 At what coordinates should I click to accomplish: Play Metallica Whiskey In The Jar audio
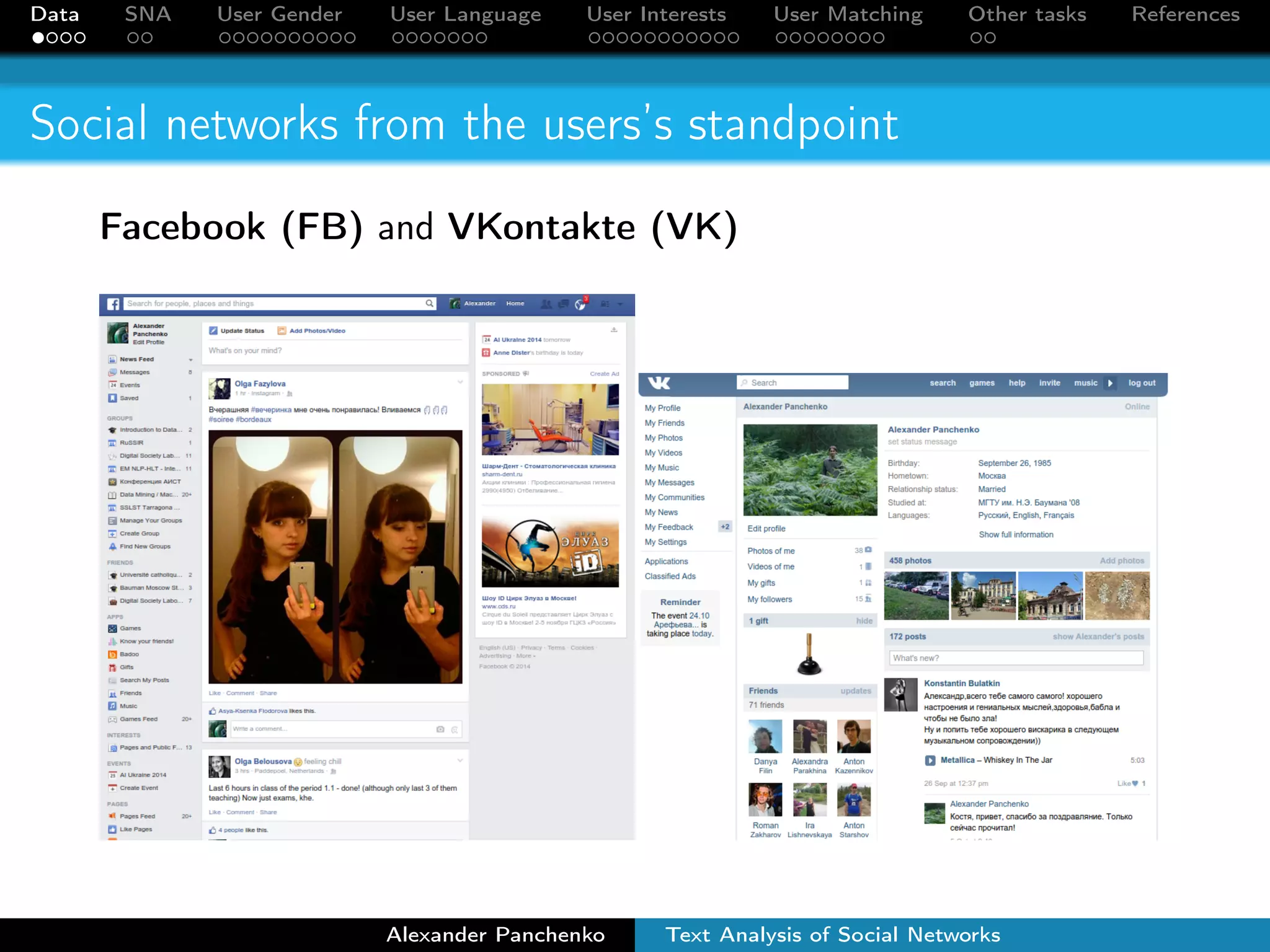coord(930,760)
